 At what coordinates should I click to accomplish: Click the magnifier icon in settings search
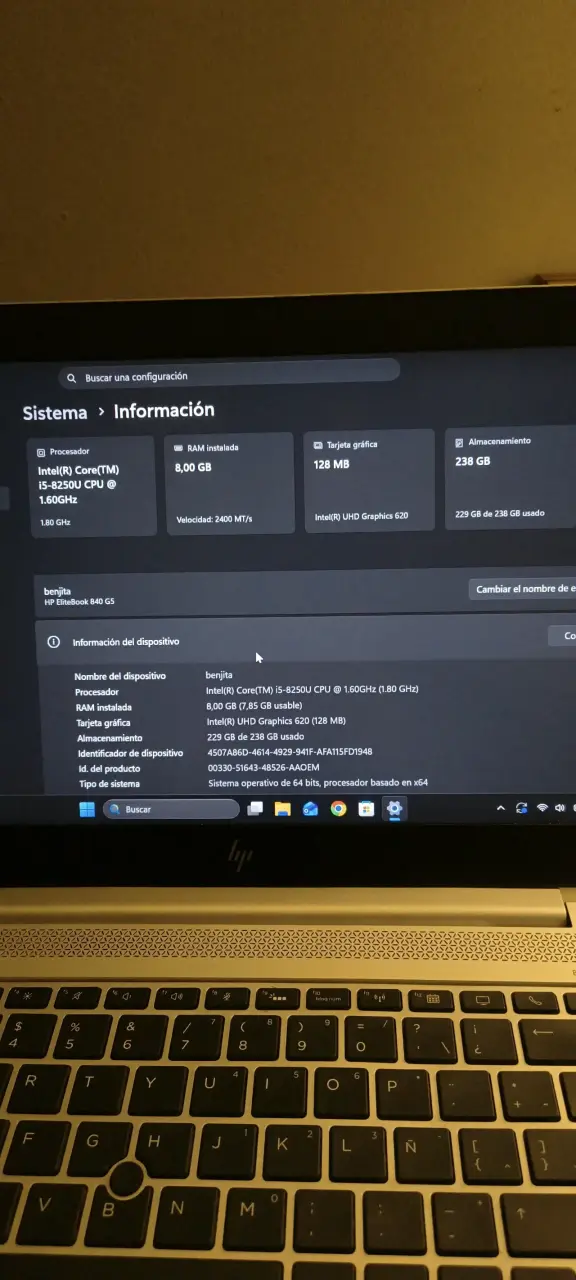(71, 378)
